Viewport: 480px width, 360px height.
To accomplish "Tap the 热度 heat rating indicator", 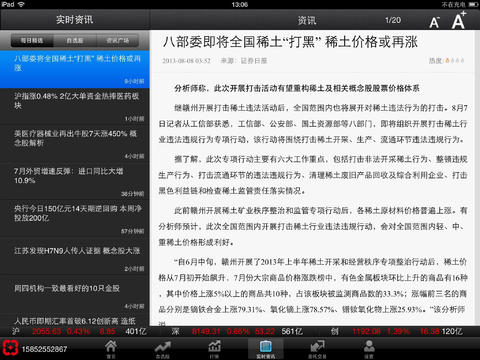I will coord(446,61).
